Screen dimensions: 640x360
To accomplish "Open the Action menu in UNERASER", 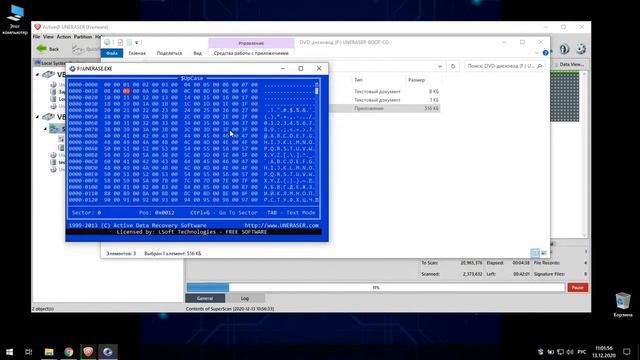I will pos(63,37).
